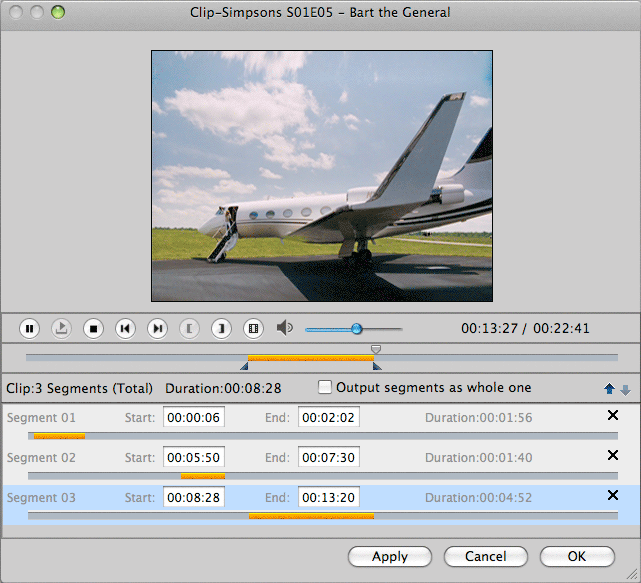The height and width of the screenshot is (583, 641).
Task: Set the clip end point with the right bracket
Action: (221, 328)
